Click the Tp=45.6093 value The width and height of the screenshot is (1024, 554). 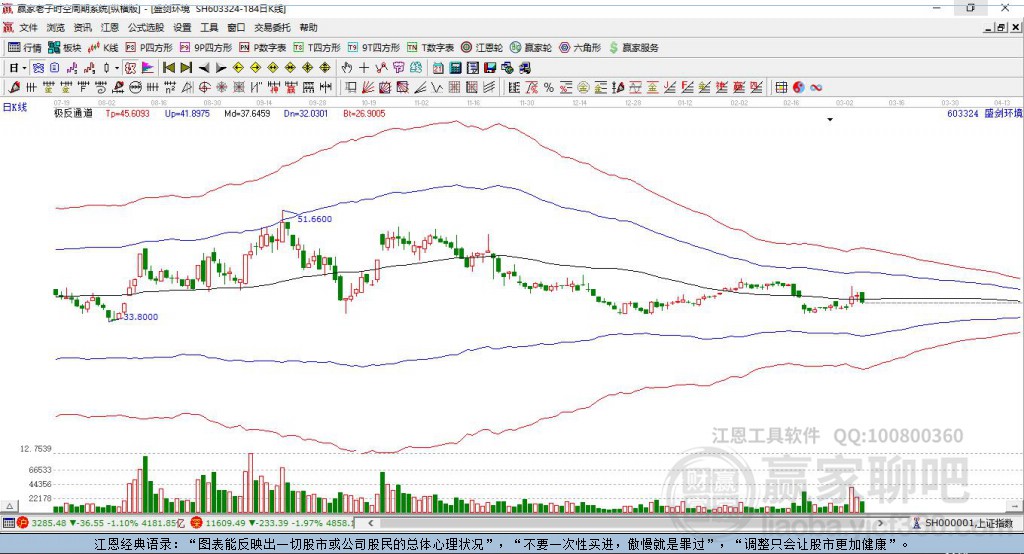click(x=127, y=113)
